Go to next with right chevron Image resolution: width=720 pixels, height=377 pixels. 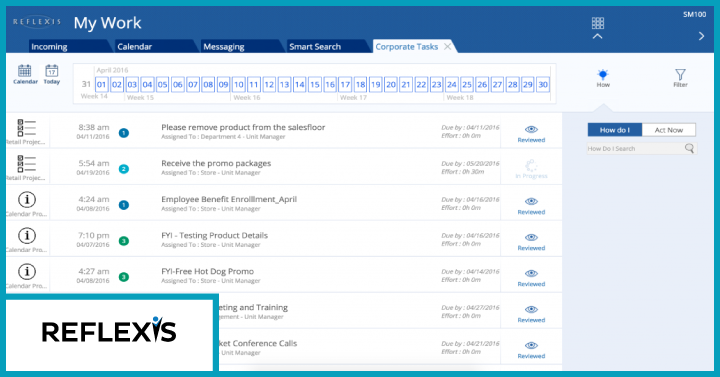tap(701, 36)
